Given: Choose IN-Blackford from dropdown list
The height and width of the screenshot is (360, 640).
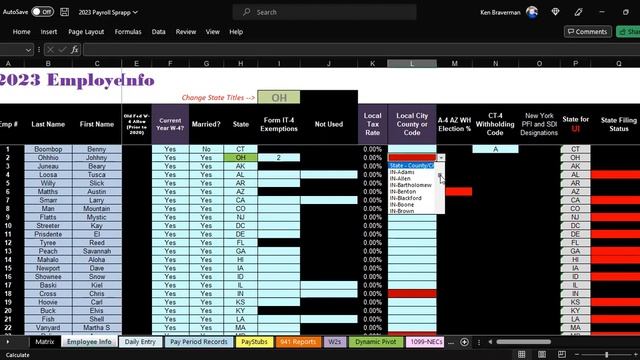Looking at the screenshot, I should point(405,198).
